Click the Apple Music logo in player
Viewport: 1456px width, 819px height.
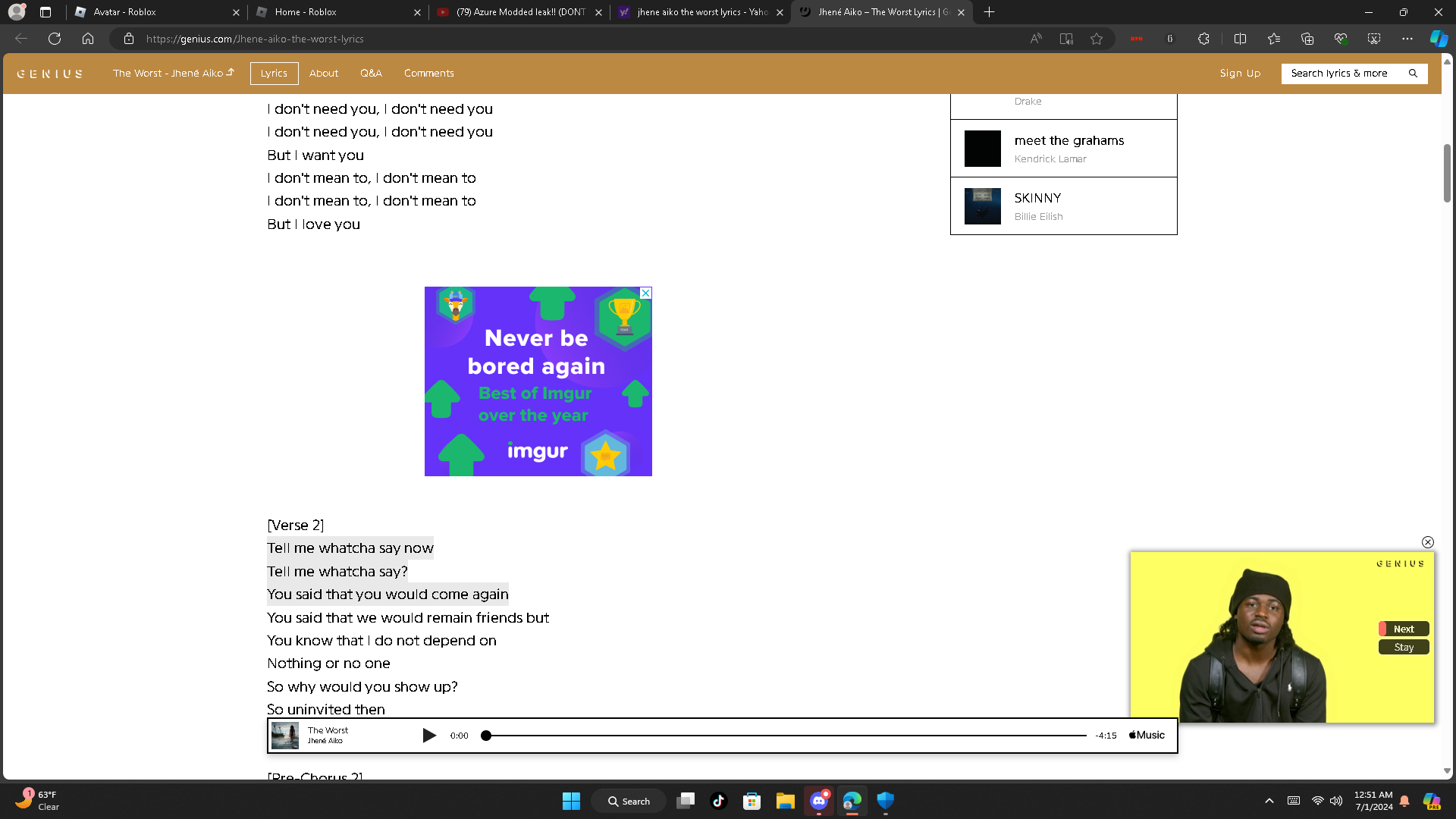point(1147,736)
